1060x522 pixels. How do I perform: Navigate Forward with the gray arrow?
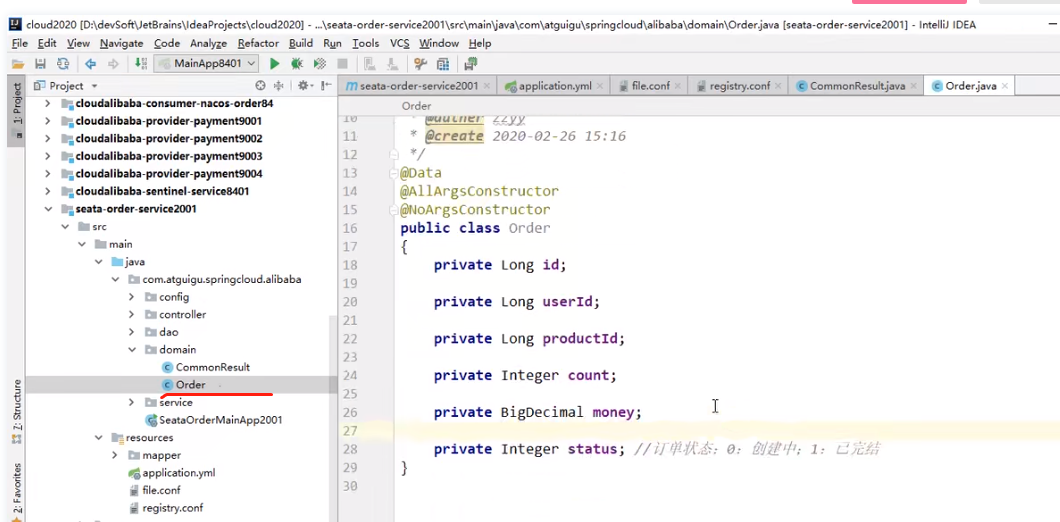113,64
